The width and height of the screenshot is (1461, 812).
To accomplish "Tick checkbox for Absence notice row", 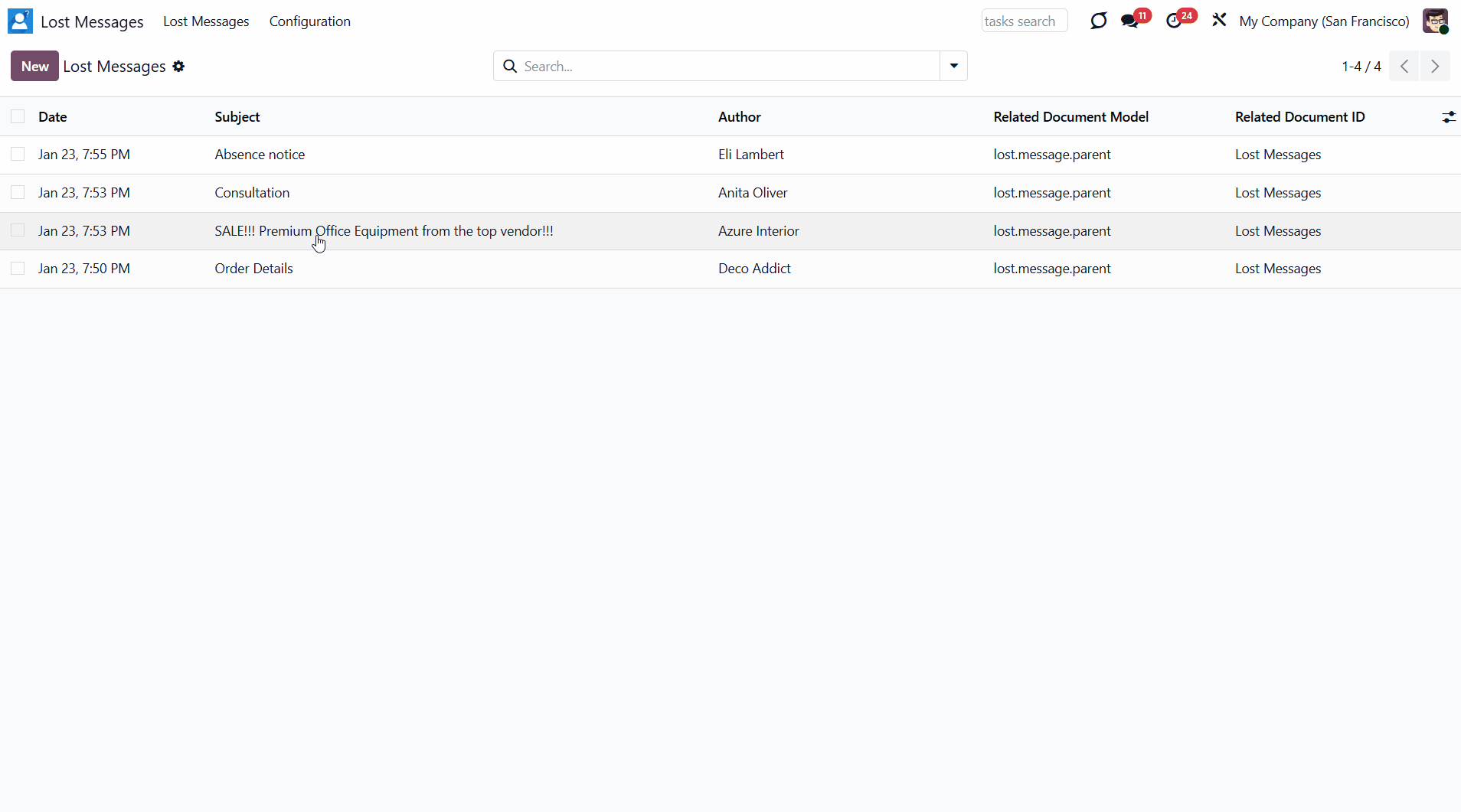I will click(18, 155).
